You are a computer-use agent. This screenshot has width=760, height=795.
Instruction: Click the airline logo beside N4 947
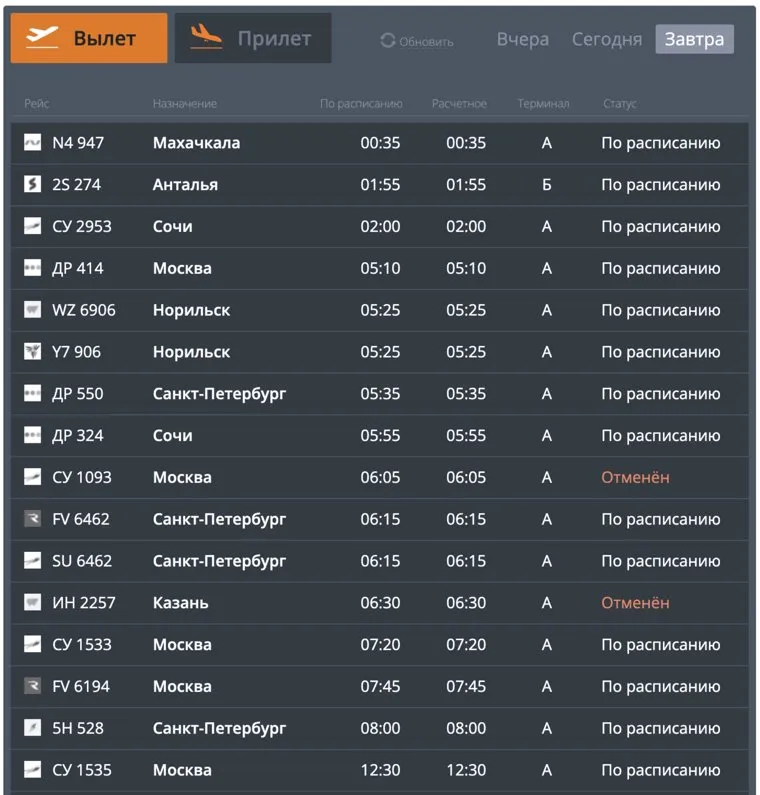tap(32, 143)
